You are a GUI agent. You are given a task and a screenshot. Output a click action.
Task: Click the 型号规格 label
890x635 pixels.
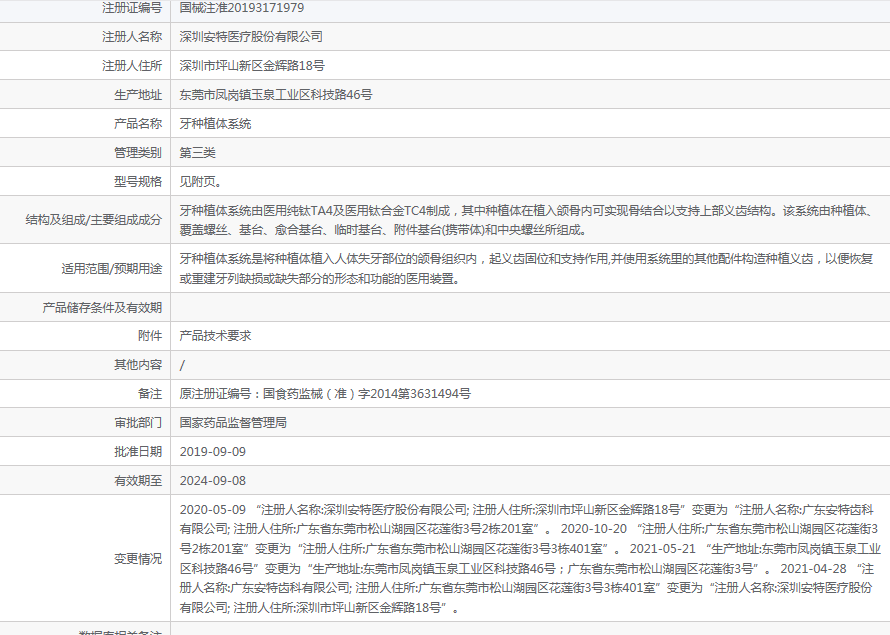(138, 182)
